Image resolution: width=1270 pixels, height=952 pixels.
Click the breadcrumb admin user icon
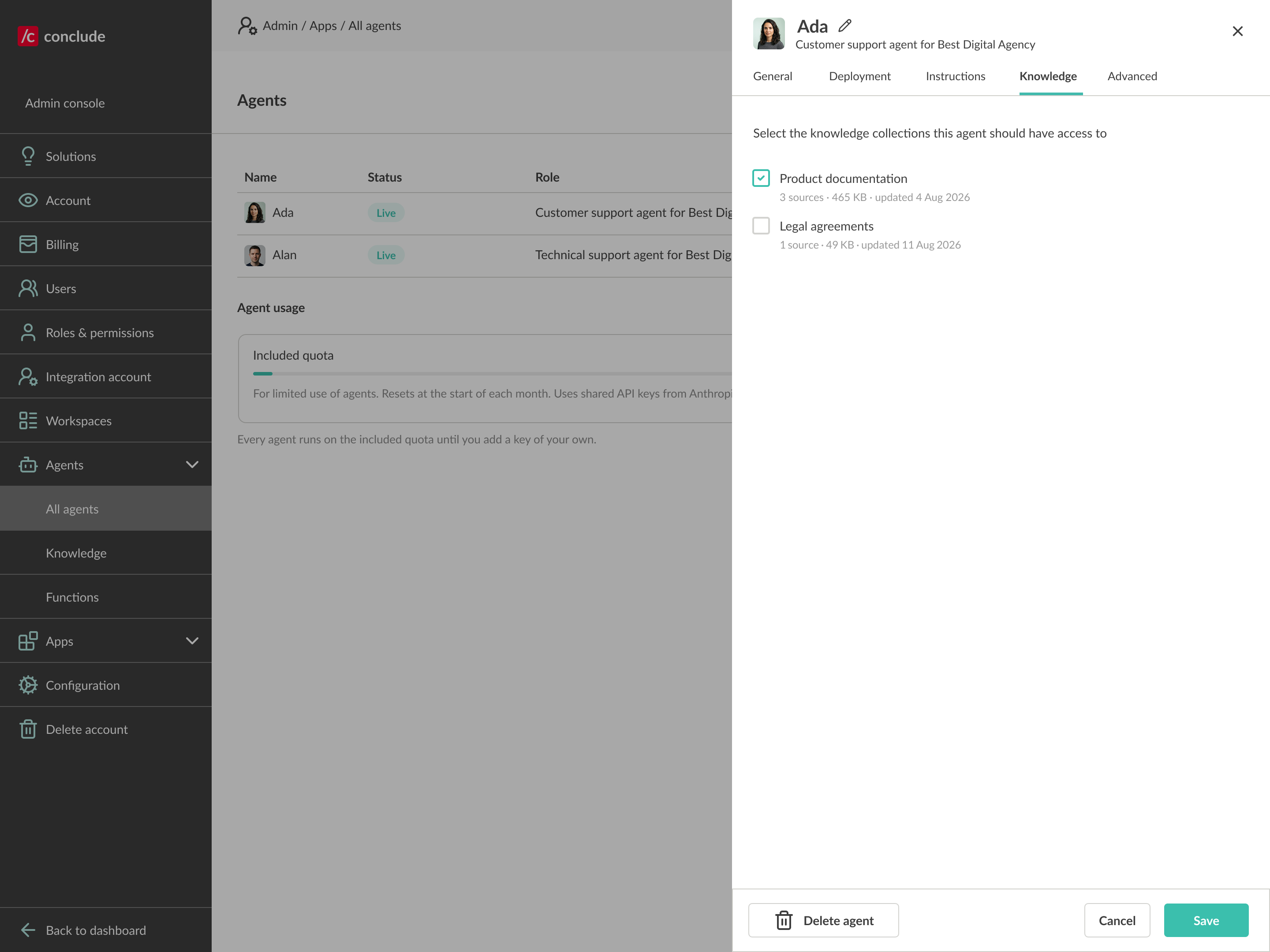247,26
